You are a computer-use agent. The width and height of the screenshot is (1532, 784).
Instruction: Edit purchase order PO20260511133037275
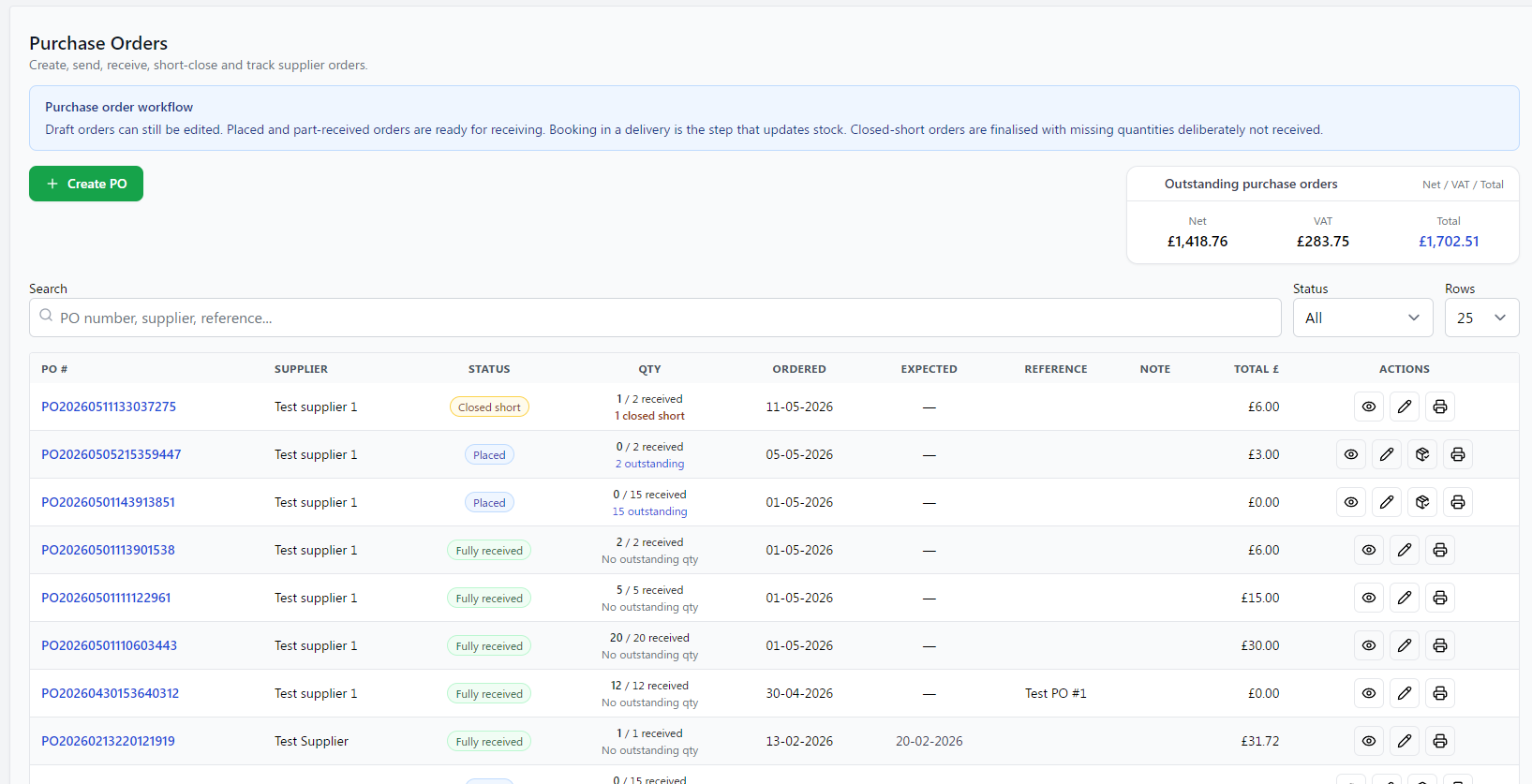[x=1405, y=407]
